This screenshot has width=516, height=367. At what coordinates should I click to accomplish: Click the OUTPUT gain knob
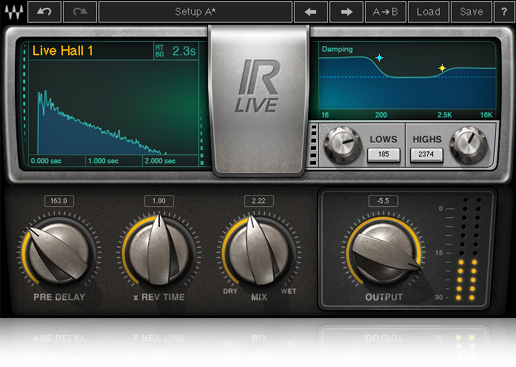[384, 253]
